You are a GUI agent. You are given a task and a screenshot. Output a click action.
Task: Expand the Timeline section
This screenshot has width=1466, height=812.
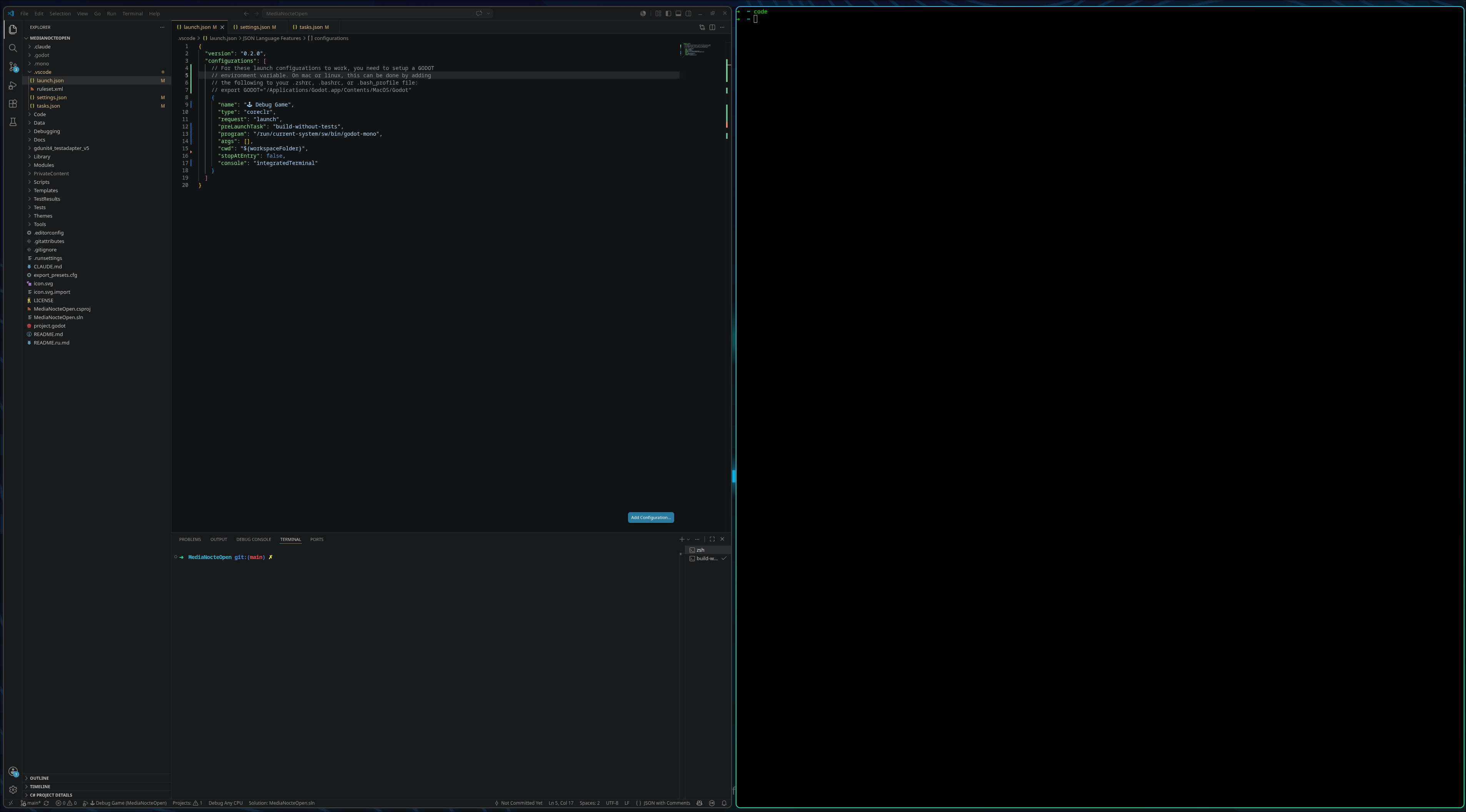point(97,787)
